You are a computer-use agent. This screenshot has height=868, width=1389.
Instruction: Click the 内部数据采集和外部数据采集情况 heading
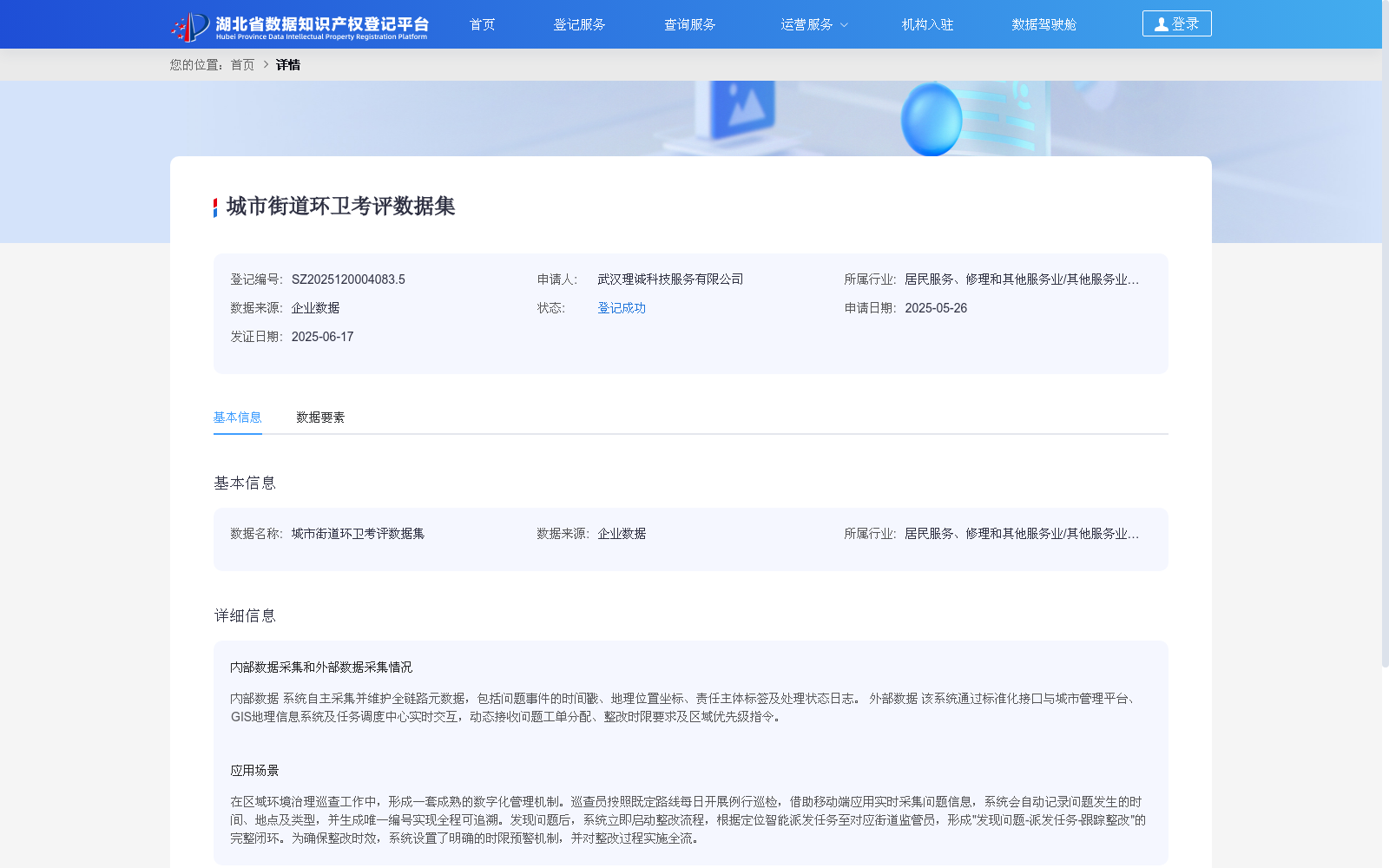click(x=321, y=667)
